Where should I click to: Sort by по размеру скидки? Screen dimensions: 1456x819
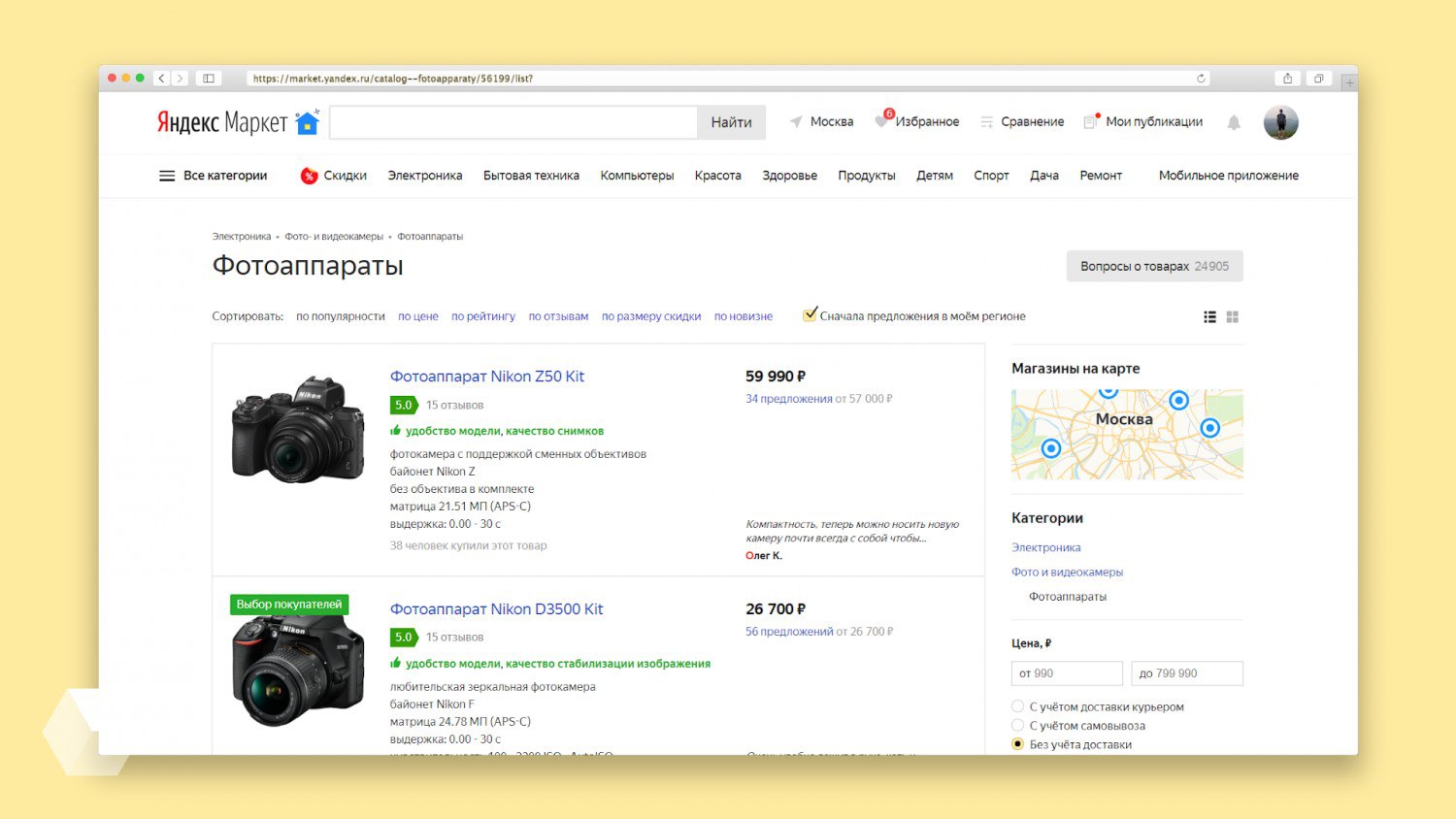point(651,316)
